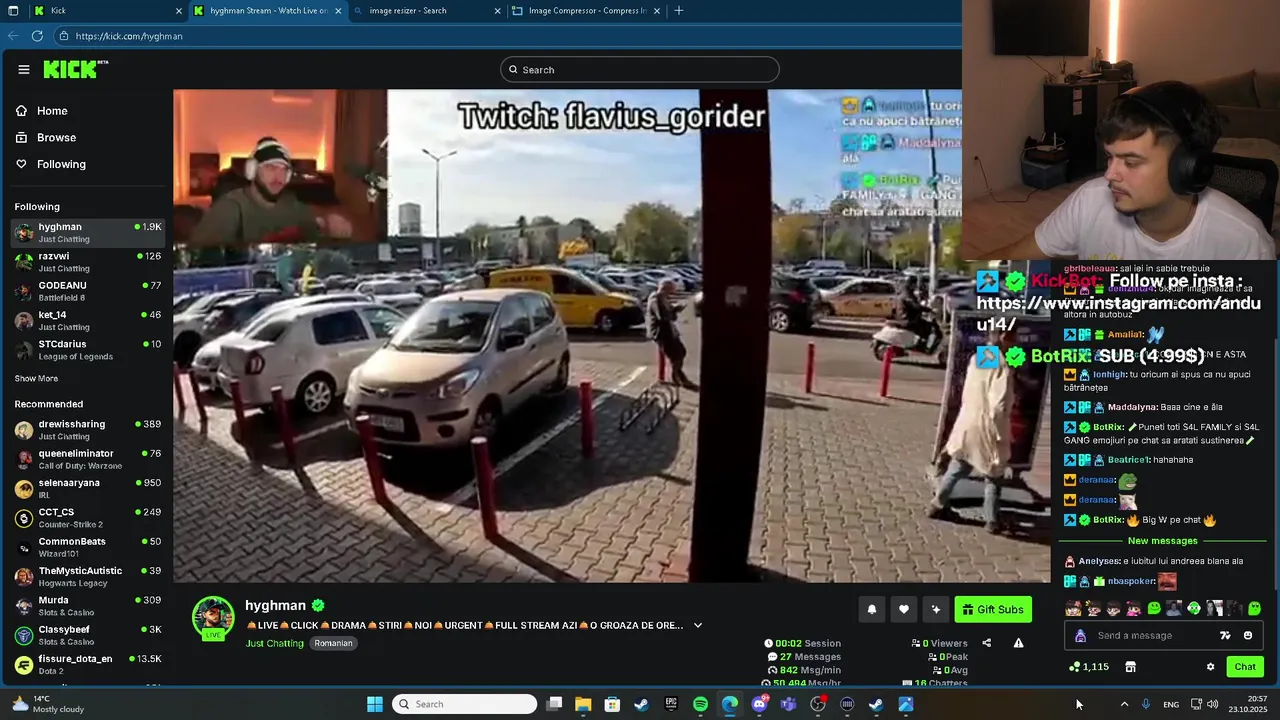Expand the list with Show More

(x=36, y=379)
